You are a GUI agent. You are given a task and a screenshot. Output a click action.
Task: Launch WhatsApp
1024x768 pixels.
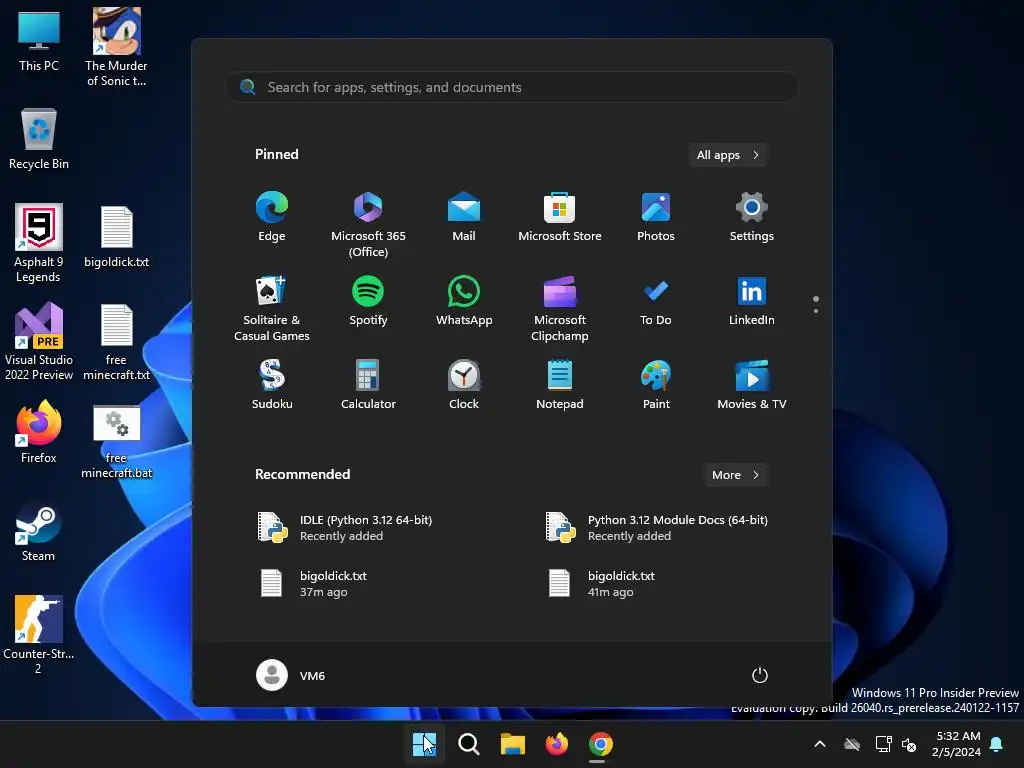point(464,302)
